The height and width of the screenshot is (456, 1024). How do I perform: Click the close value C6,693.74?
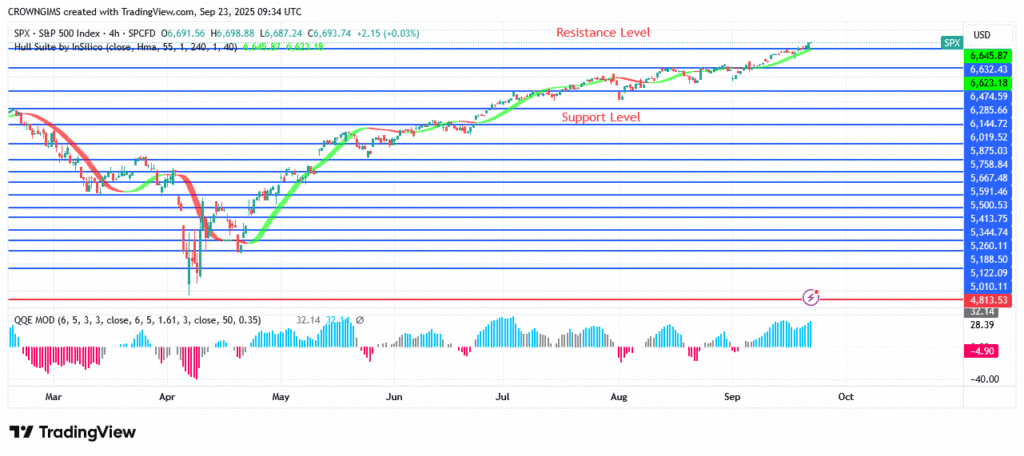click(x=330, y=33)
